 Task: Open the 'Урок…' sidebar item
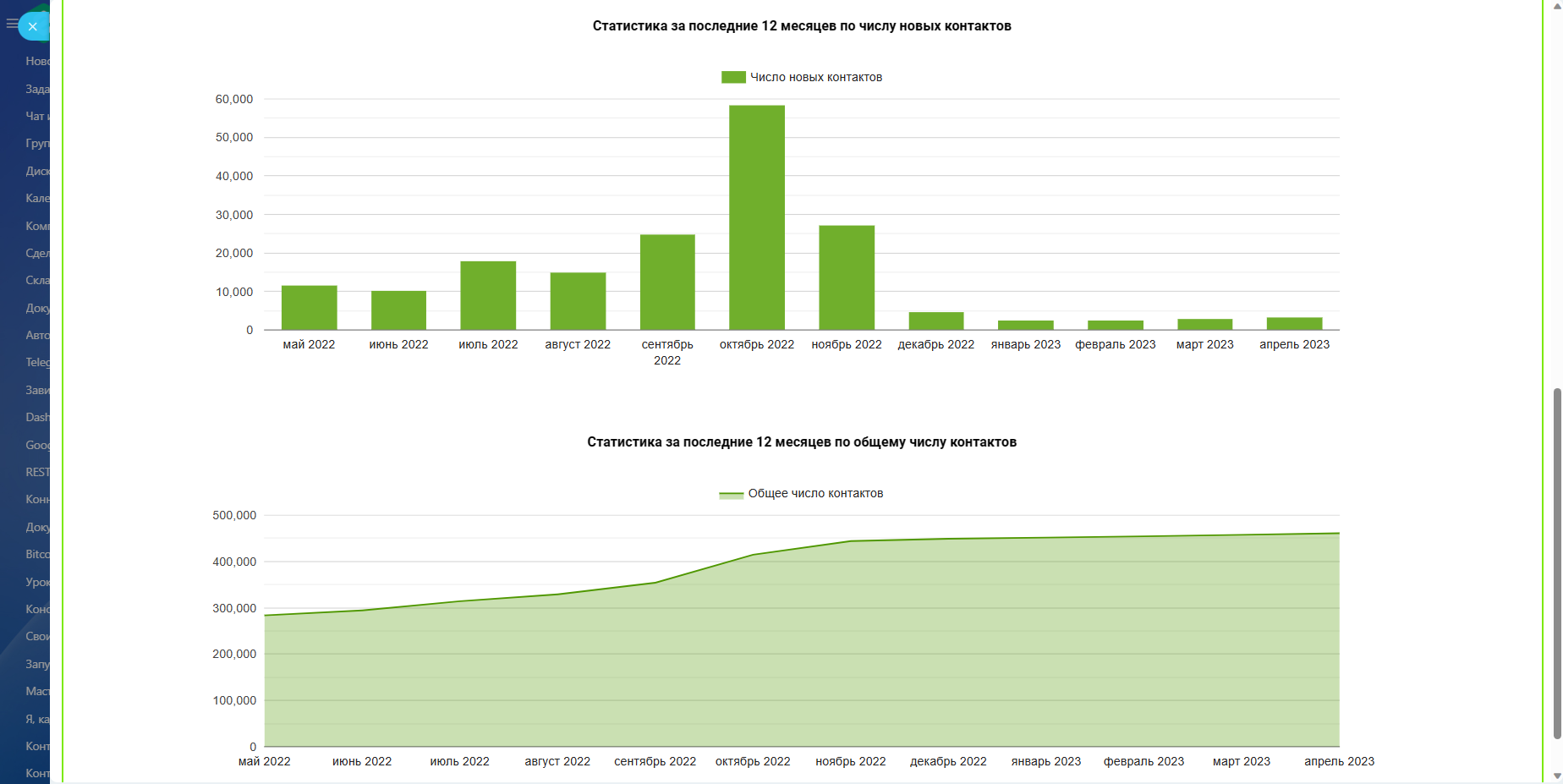coord(37,582)
